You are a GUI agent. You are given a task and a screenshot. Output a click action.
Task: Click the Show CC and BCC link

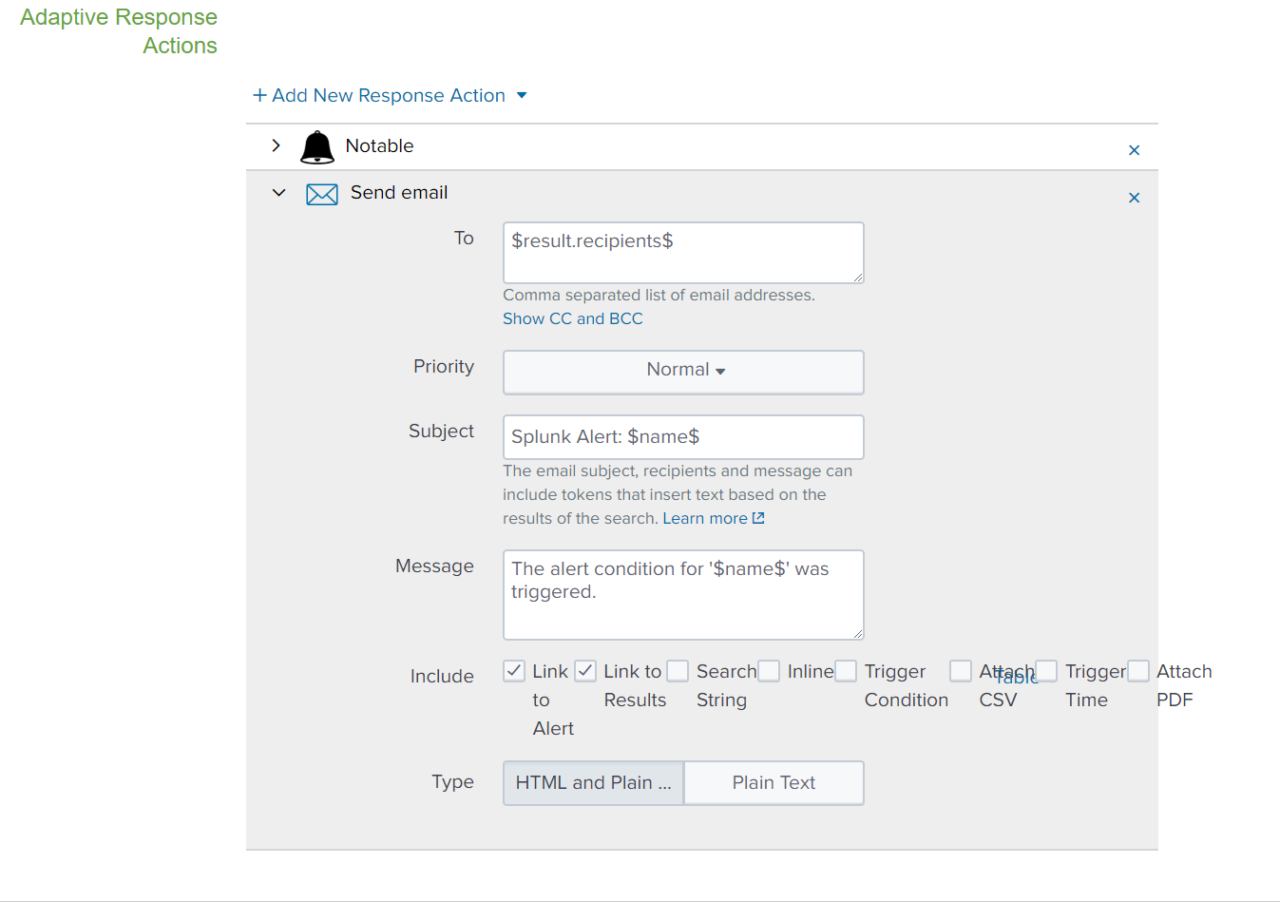(572, 318)
